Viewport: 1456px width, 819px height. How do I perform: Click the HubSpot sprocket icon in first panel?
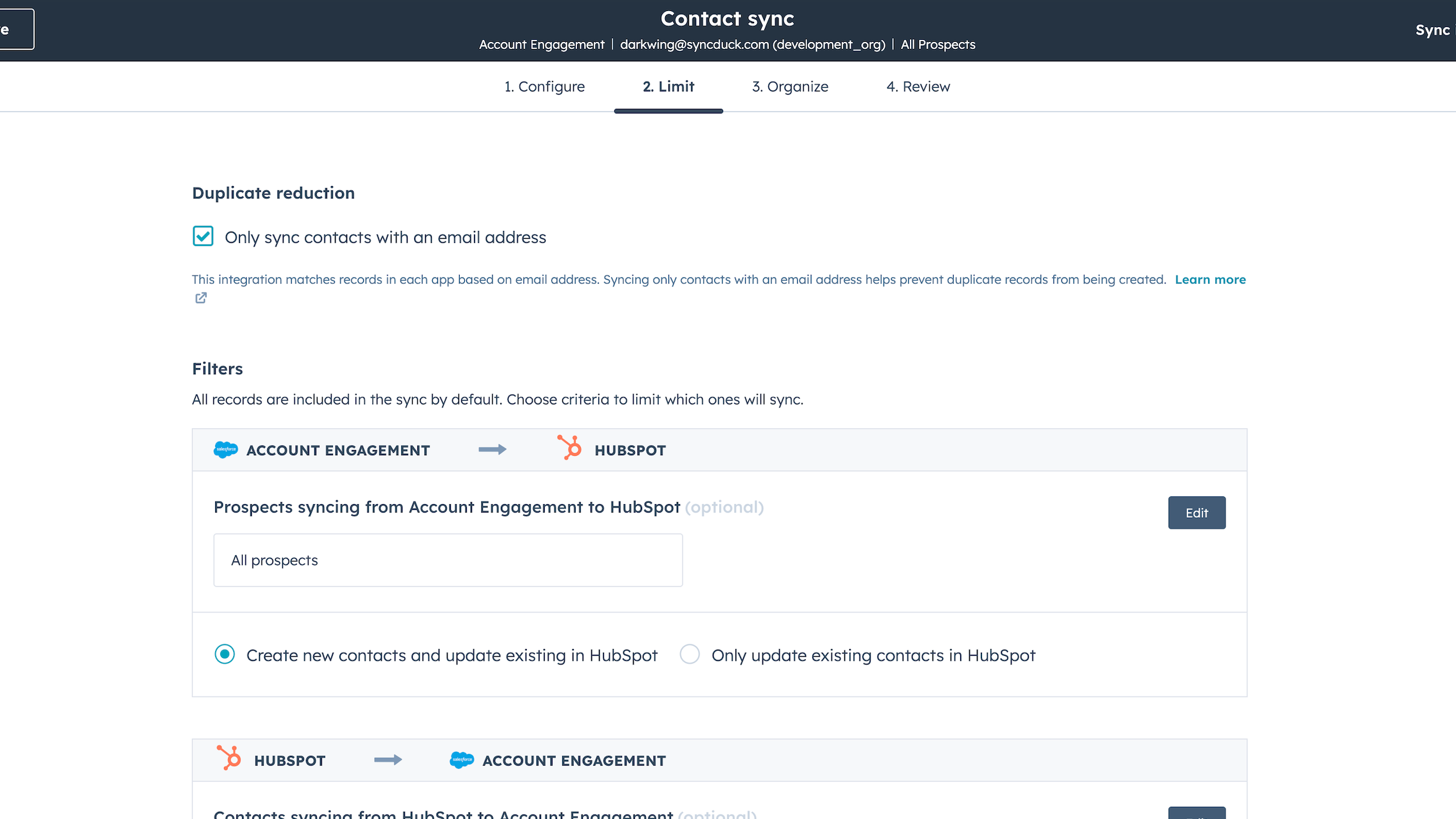[569, 448]
